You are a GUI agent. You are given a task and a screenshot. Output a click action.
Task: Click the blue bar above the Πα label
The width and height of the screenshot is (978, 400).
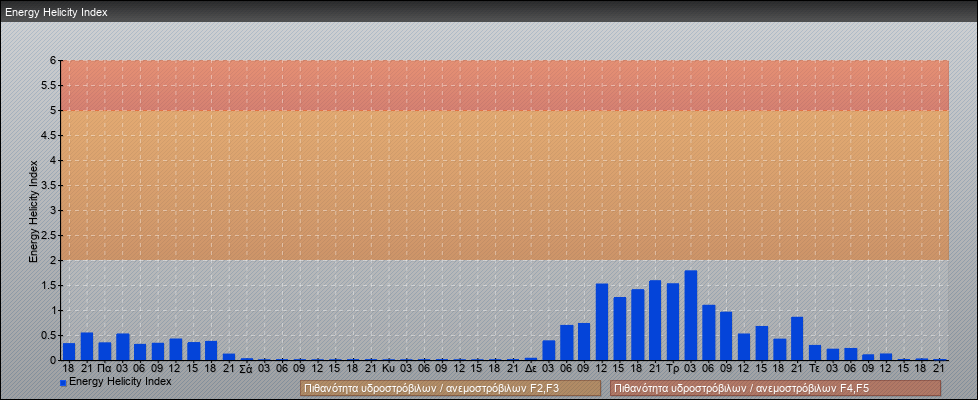tap(104, 351)
